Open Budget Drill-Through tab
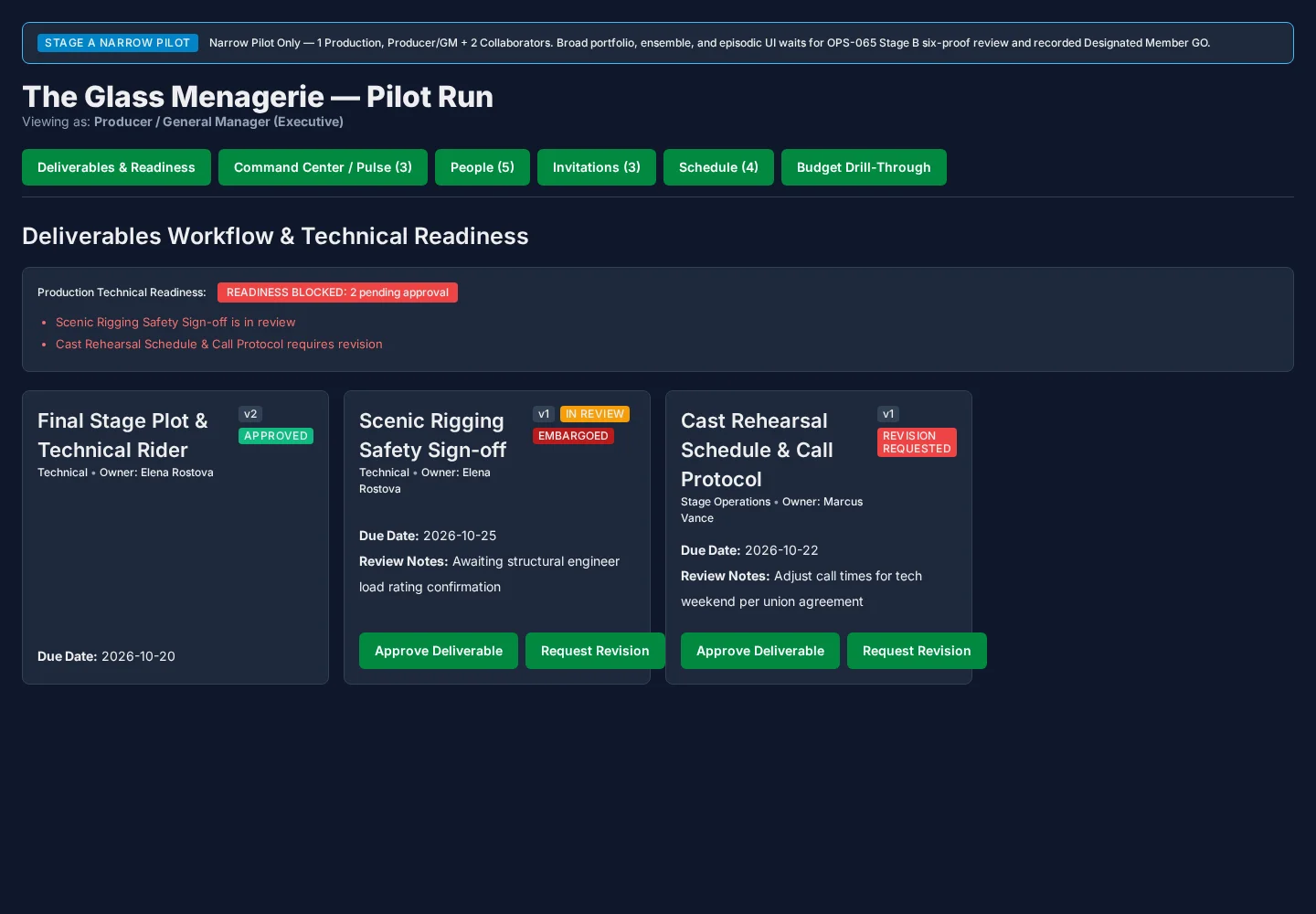 [864, 167]
